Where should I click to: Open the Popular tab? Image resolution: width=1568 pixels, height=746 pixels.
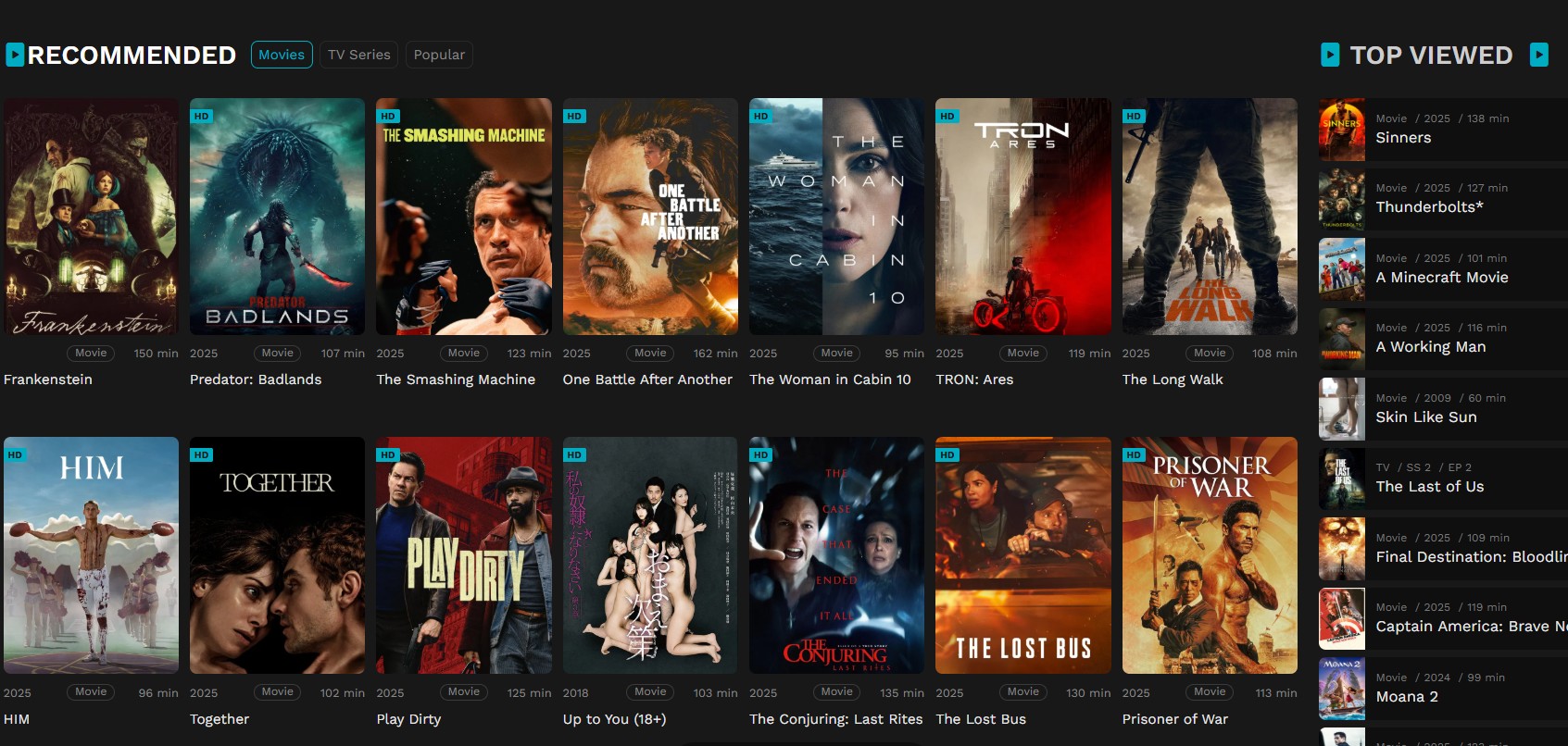click(439, 55)
